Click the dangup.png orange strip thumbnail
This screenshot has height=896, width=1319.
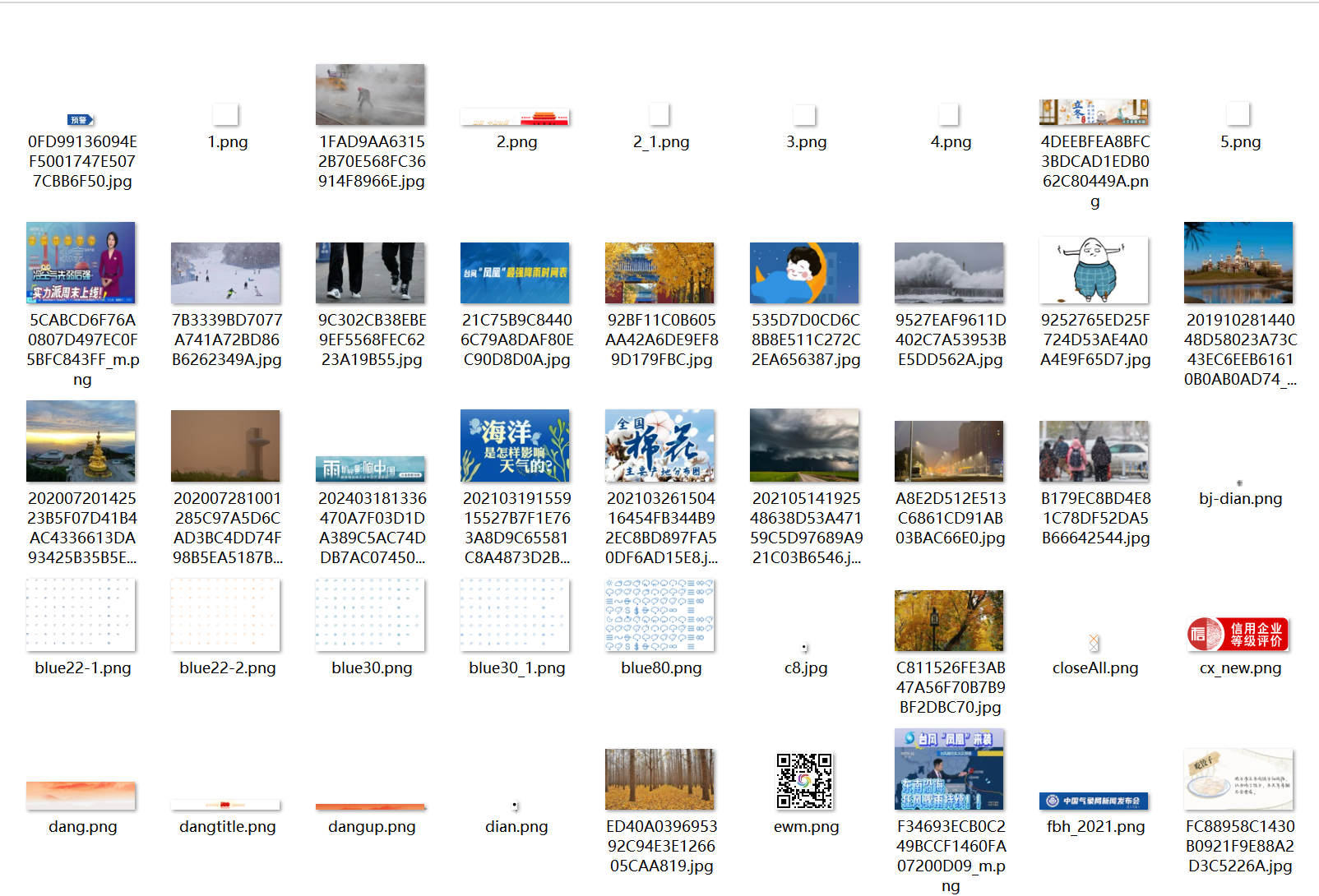click(370, 807)
